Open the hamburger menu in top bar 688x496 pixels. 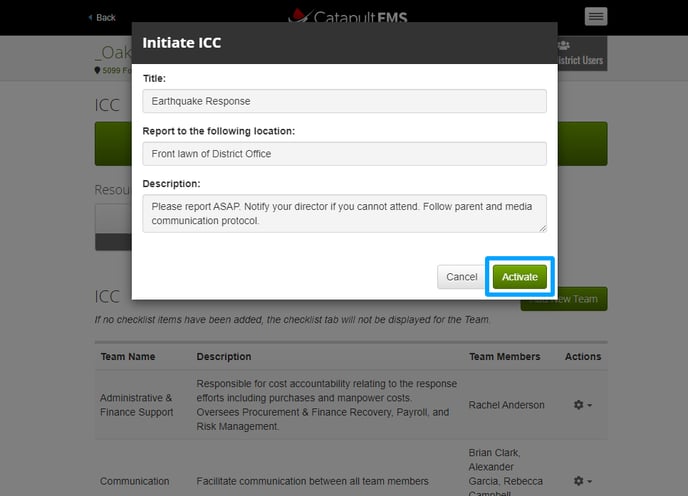click(596, 17)
